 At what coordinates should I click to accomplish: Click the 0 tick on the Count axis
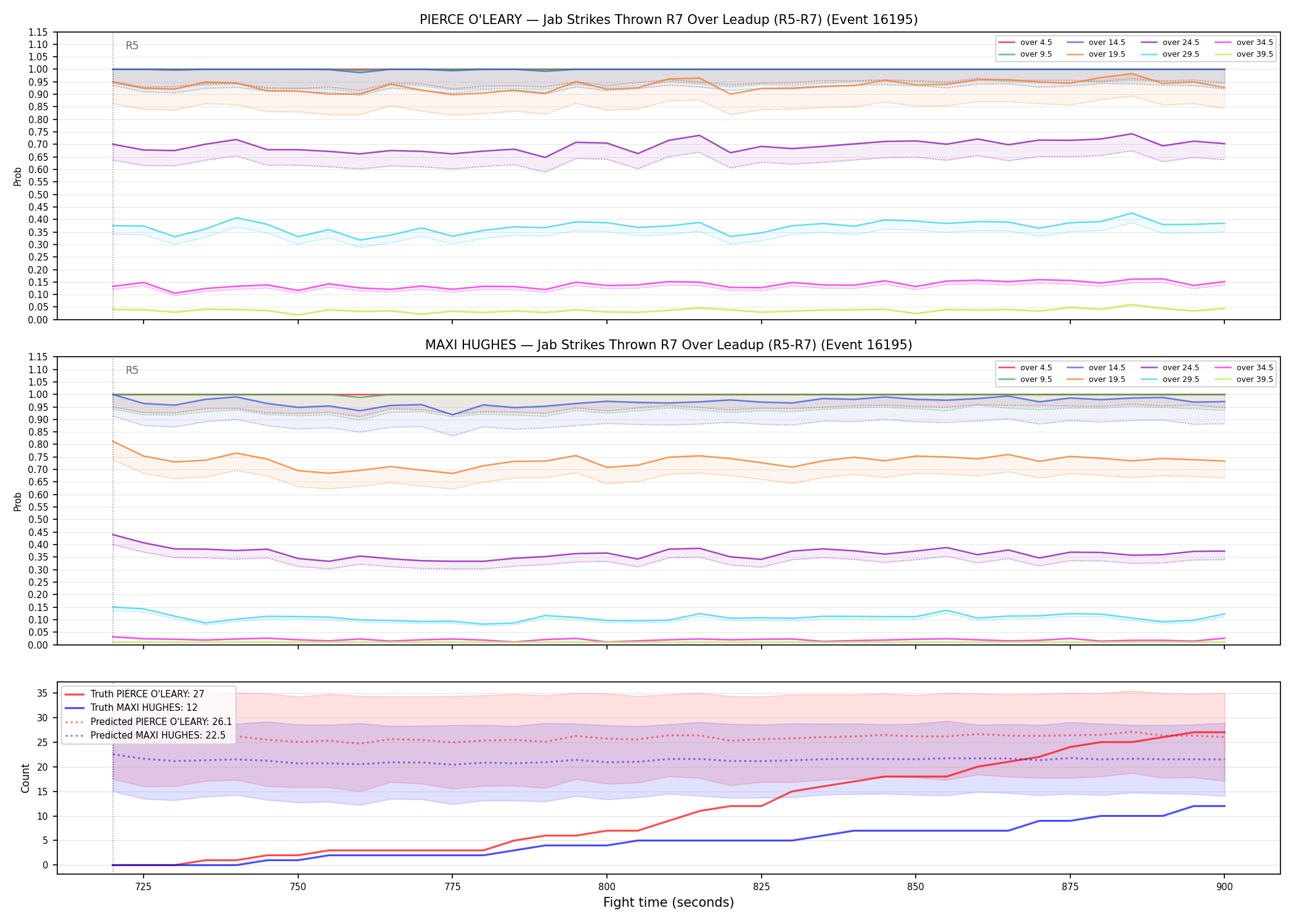[46, 865]
